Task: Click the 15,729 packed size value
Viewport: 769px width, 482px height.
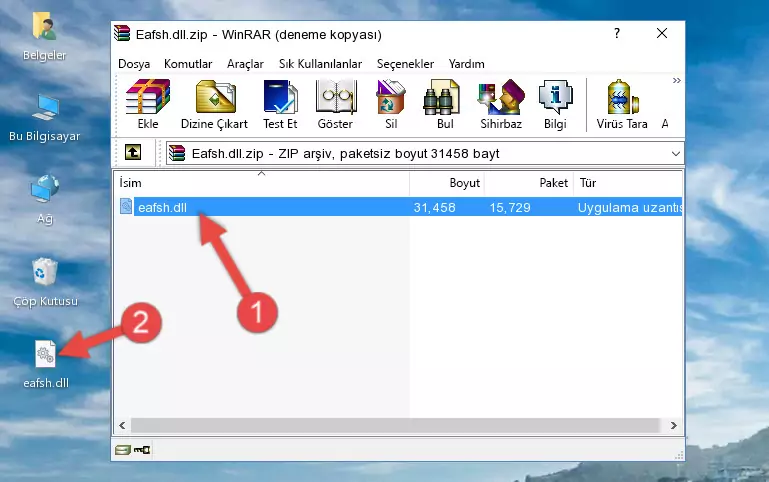Action: point(510,207)
